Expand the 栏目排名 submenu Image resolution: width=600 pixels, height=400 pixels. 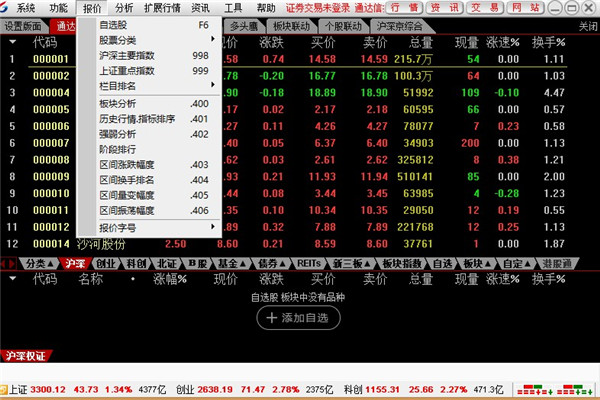157,86
